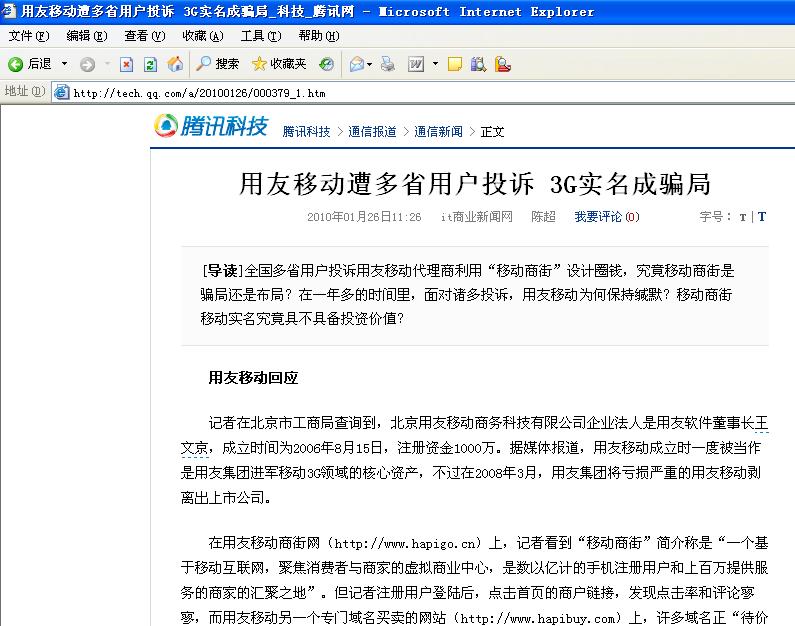Screen dimensions: 795x626
Task: Click the Mail envelope icon
Action: (x=357, y=64)
